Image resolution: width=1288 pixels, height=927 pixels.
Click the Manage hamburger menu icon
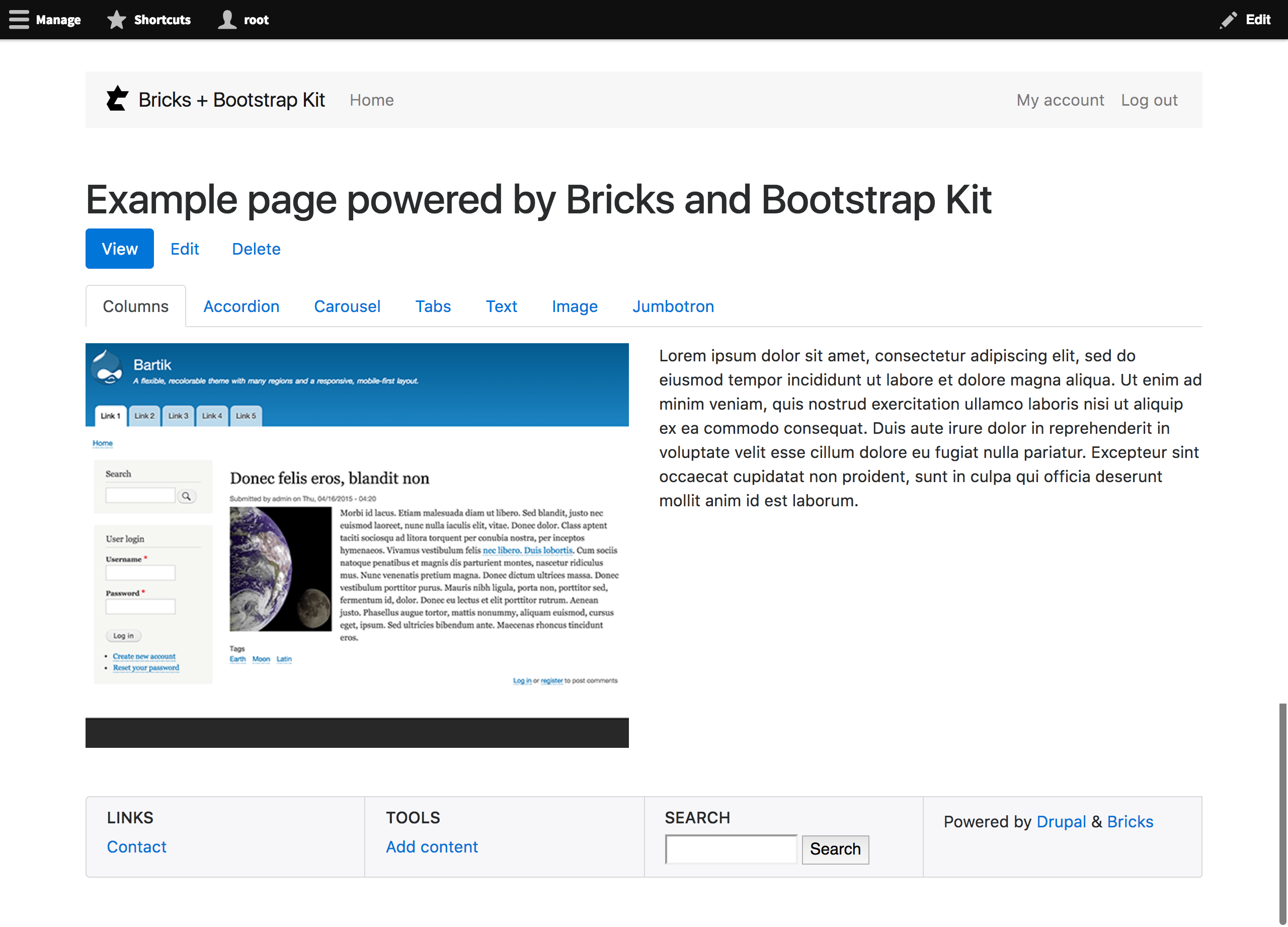coord(19,19)
